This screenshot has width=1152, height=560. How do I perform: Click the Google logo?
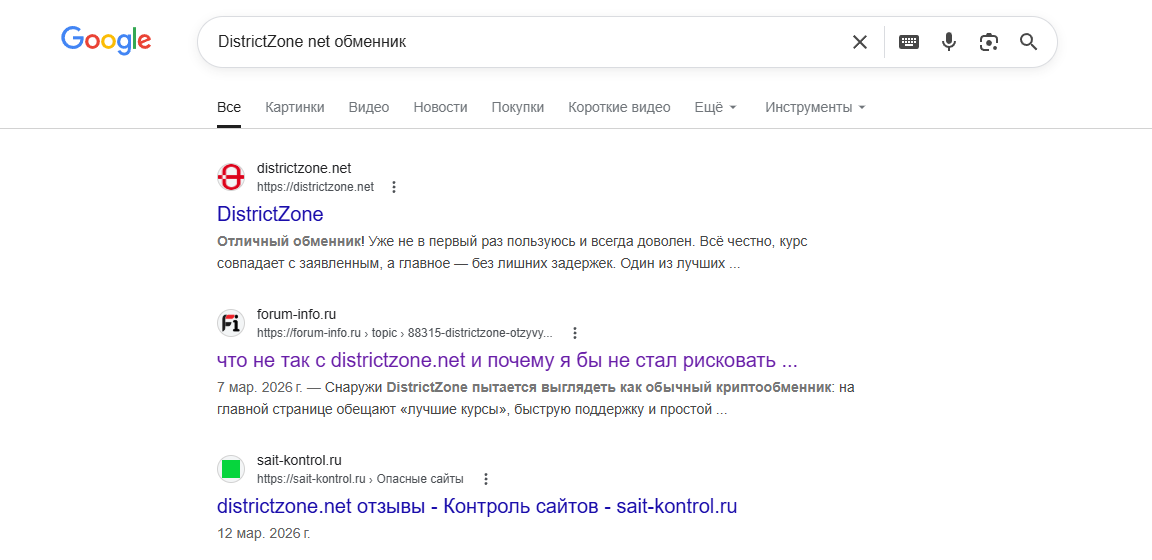106,40
